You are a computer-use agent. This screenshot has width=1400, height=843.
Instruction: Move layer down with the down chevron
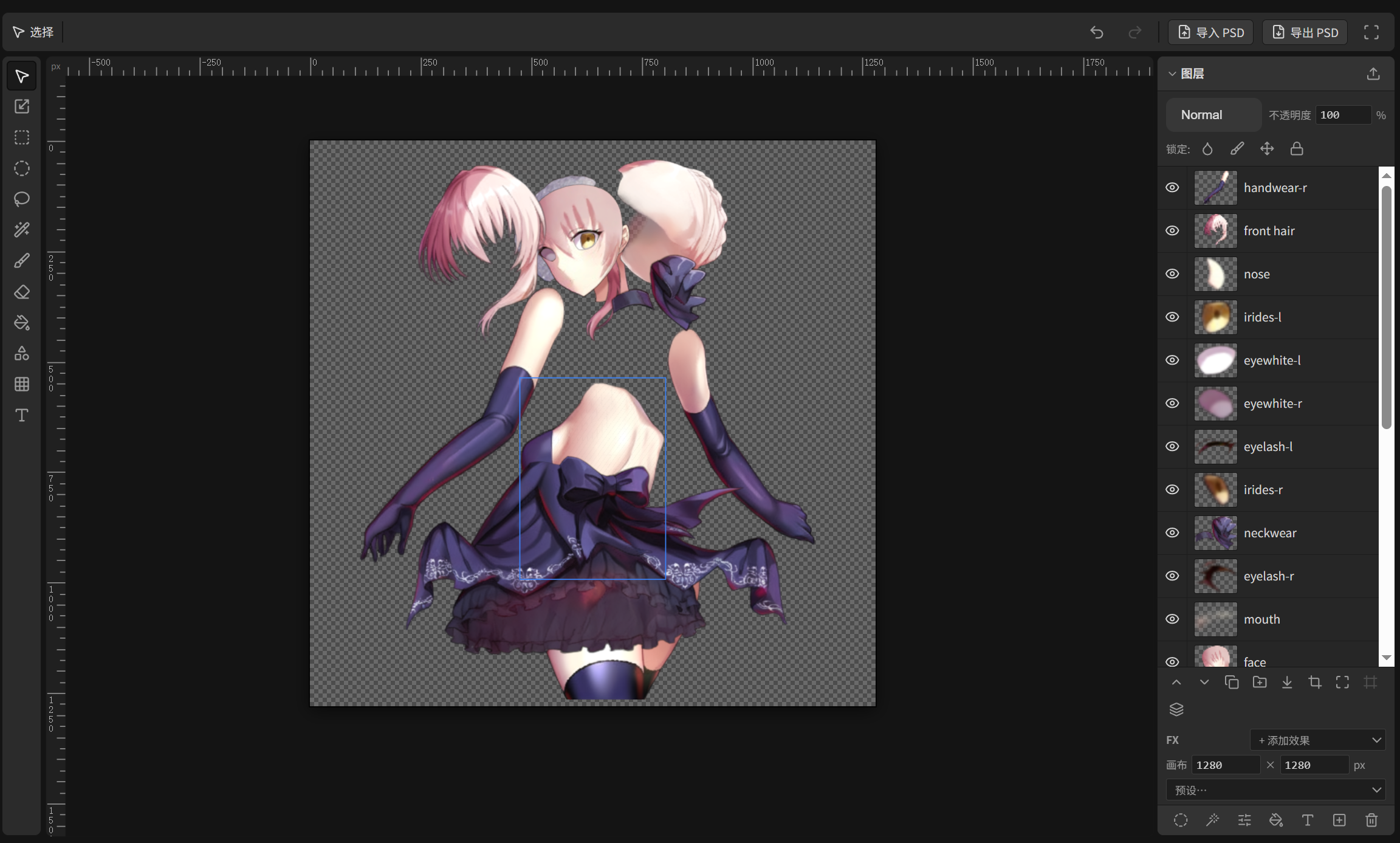(x=1204, y=683)
